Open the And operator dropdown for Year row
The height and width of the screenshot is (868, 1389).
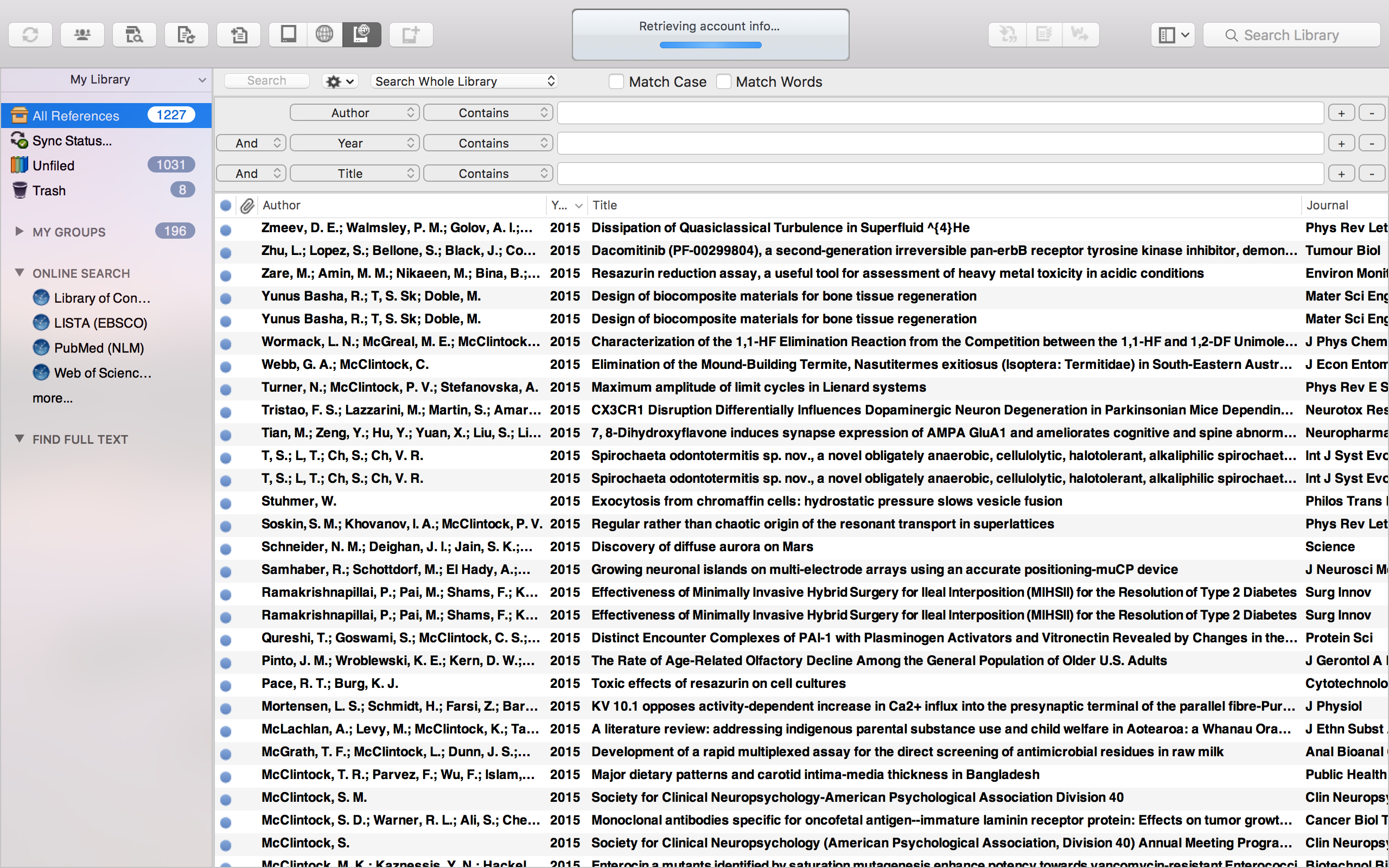tap(251, 143)
